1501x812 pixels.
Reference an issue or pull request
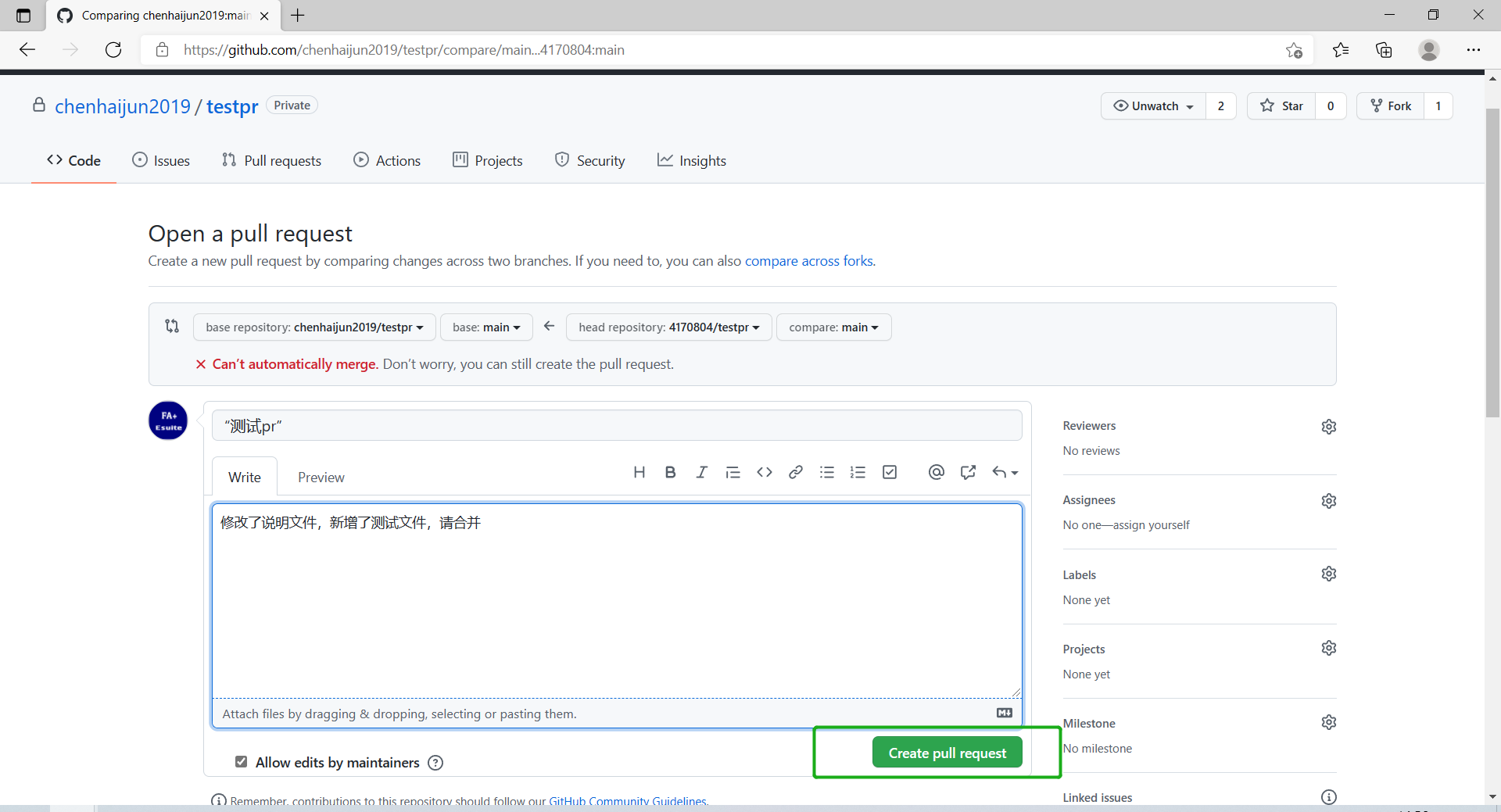[968, 472]
